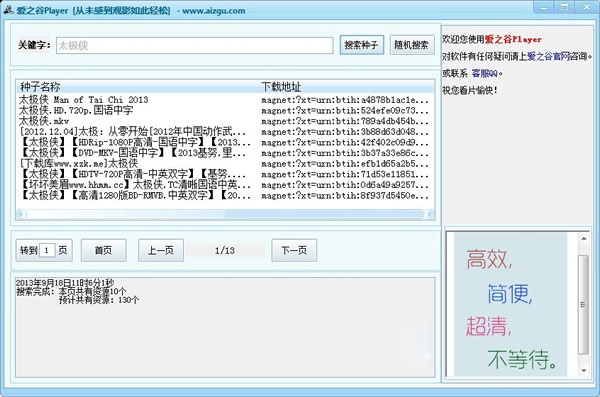This screenshot has height=397, width=600.
Task: Maximize the 爱之谷Player window
Action: [564, 7]
